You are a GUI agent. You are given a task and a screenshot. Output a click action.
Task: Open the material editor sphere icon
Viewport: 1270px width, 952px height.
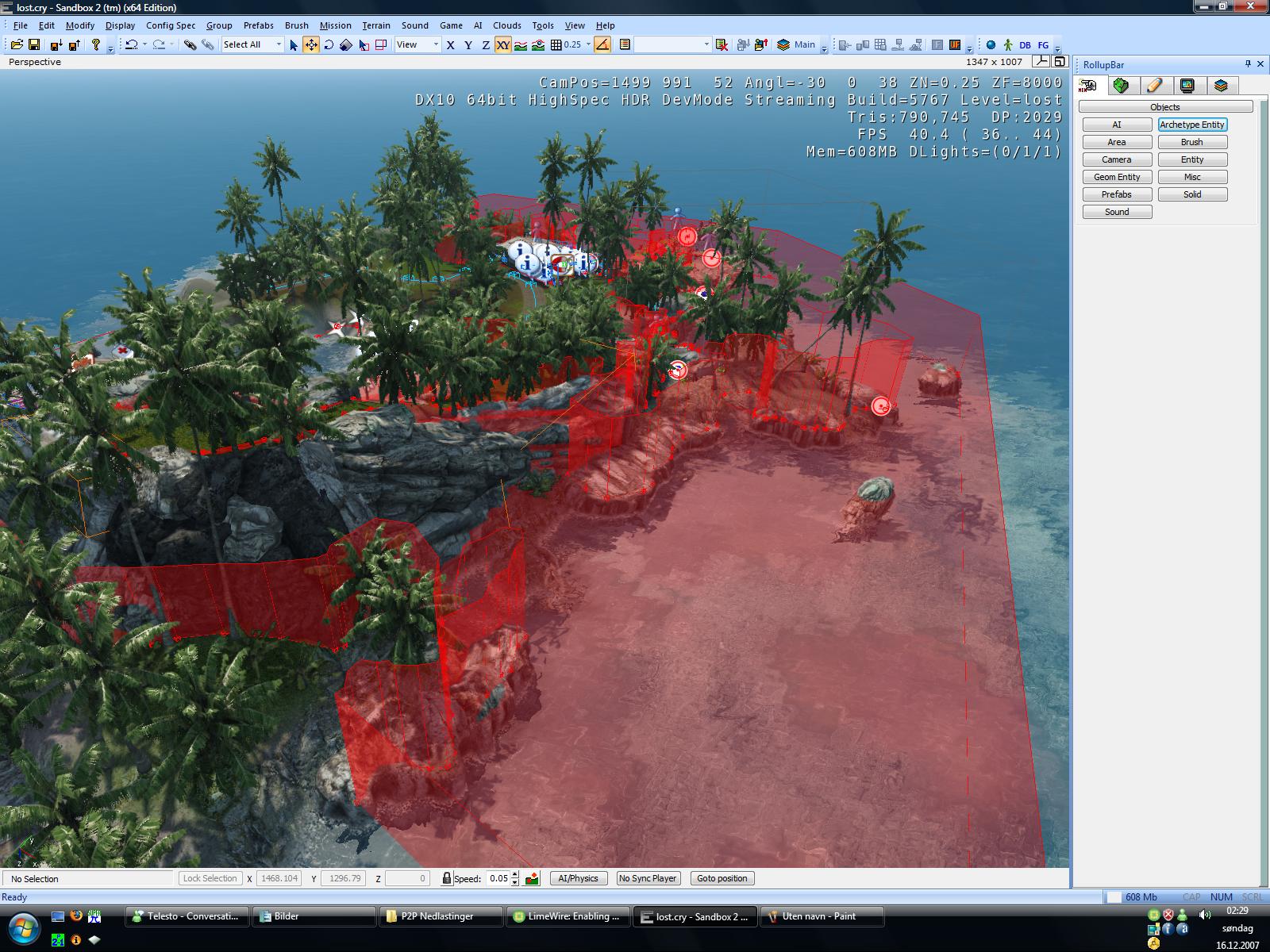click(x=991, y=44)
